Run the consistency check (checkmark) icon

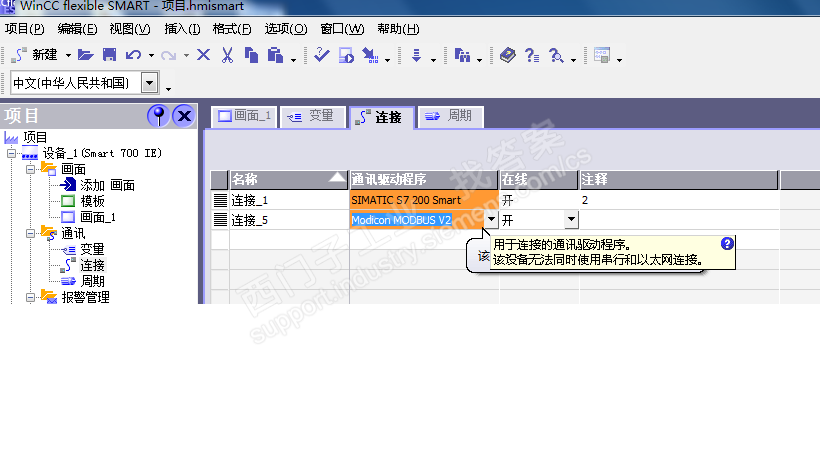322,55
